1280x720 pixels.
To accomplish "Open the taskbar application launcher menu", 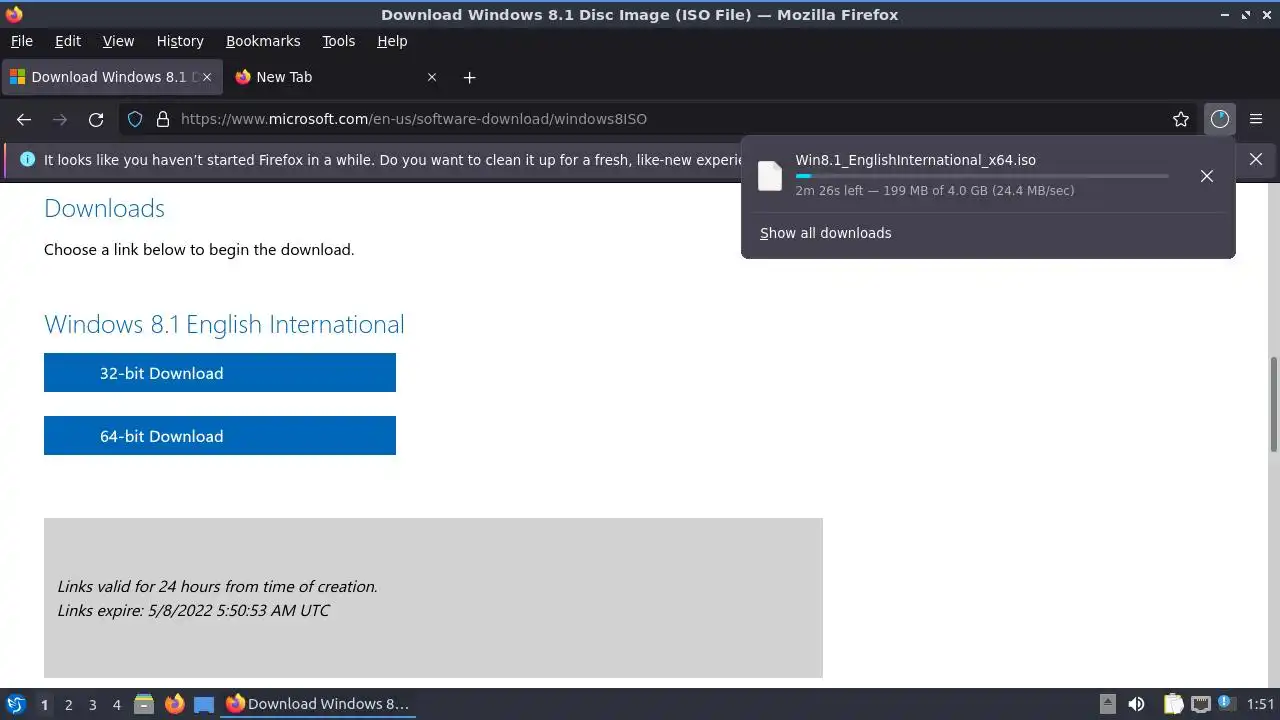I will [x=16, y=704].
